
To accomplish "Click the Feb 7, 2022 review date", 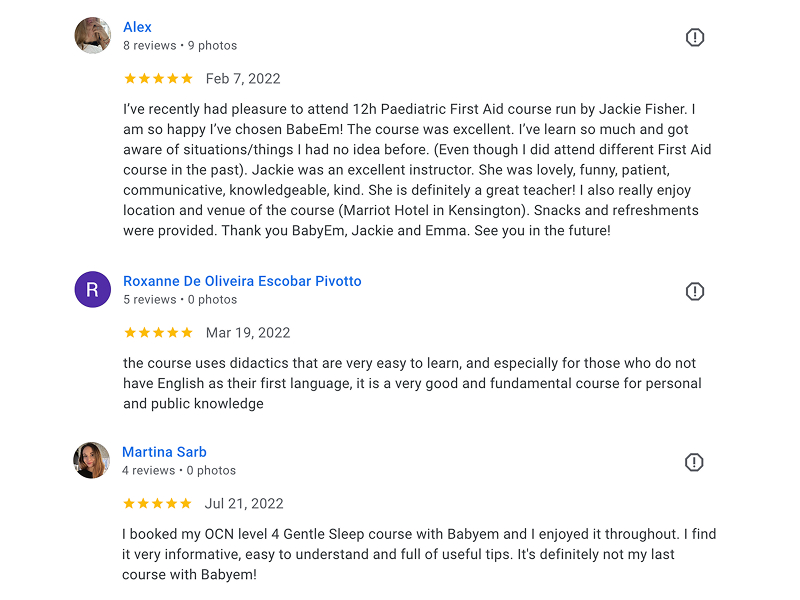I will [x=243, y=79].
